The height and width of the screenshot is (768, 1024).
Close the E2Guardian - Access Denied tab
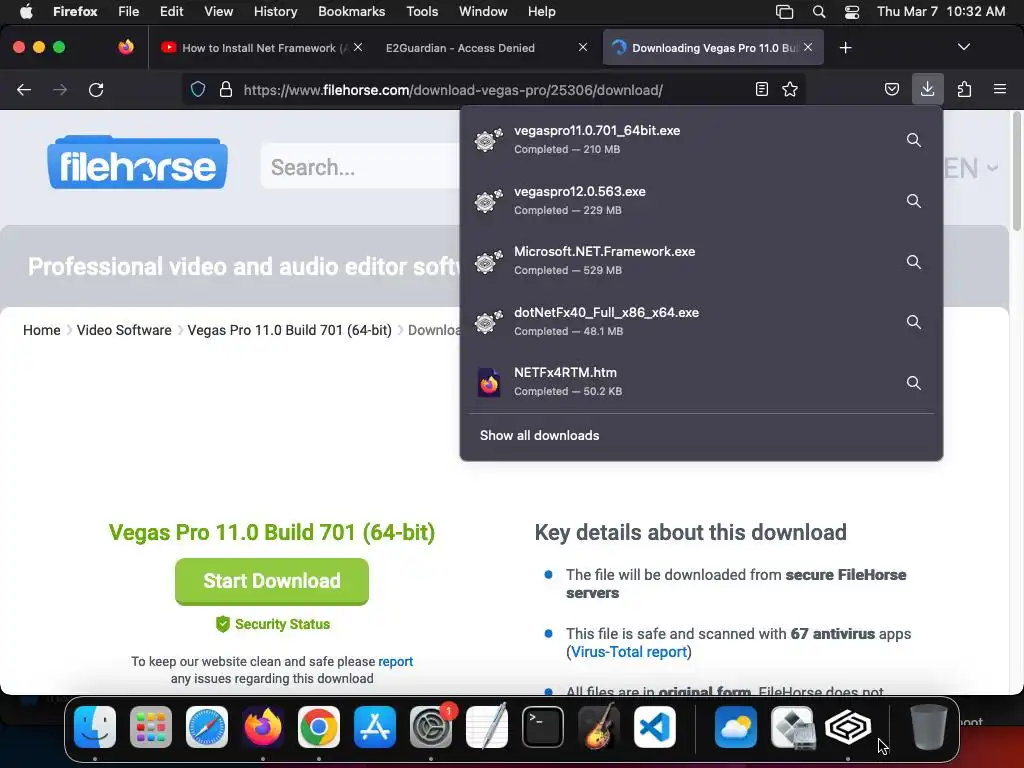click(583, 47)
